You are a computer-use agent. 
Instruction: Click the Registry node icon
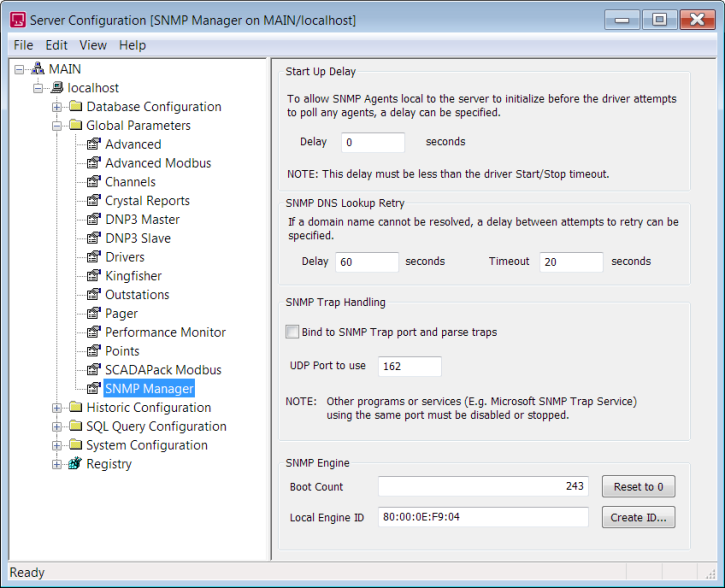point(75,464)
